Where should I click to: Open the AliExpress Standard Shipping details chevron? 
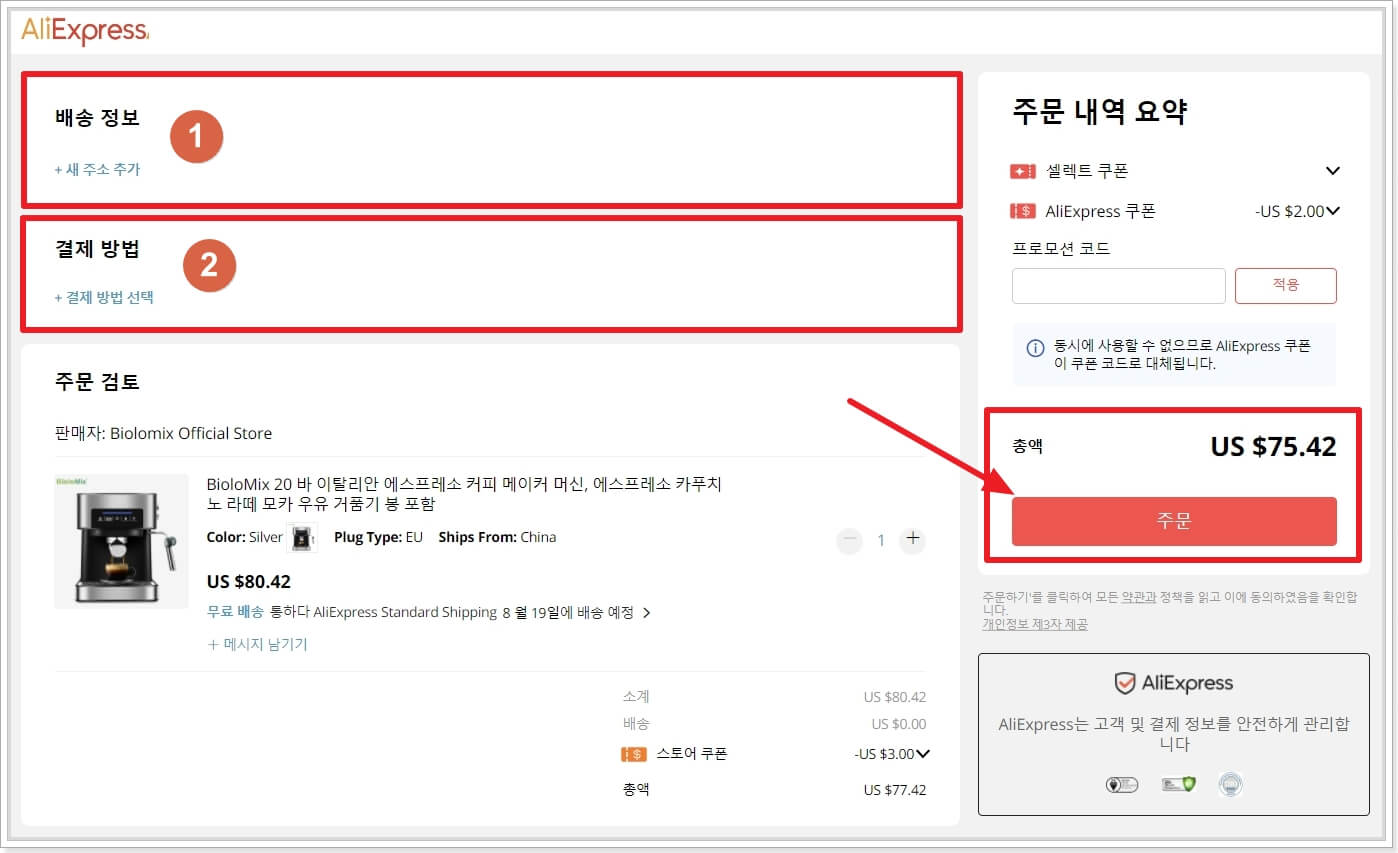click(648, 611)
